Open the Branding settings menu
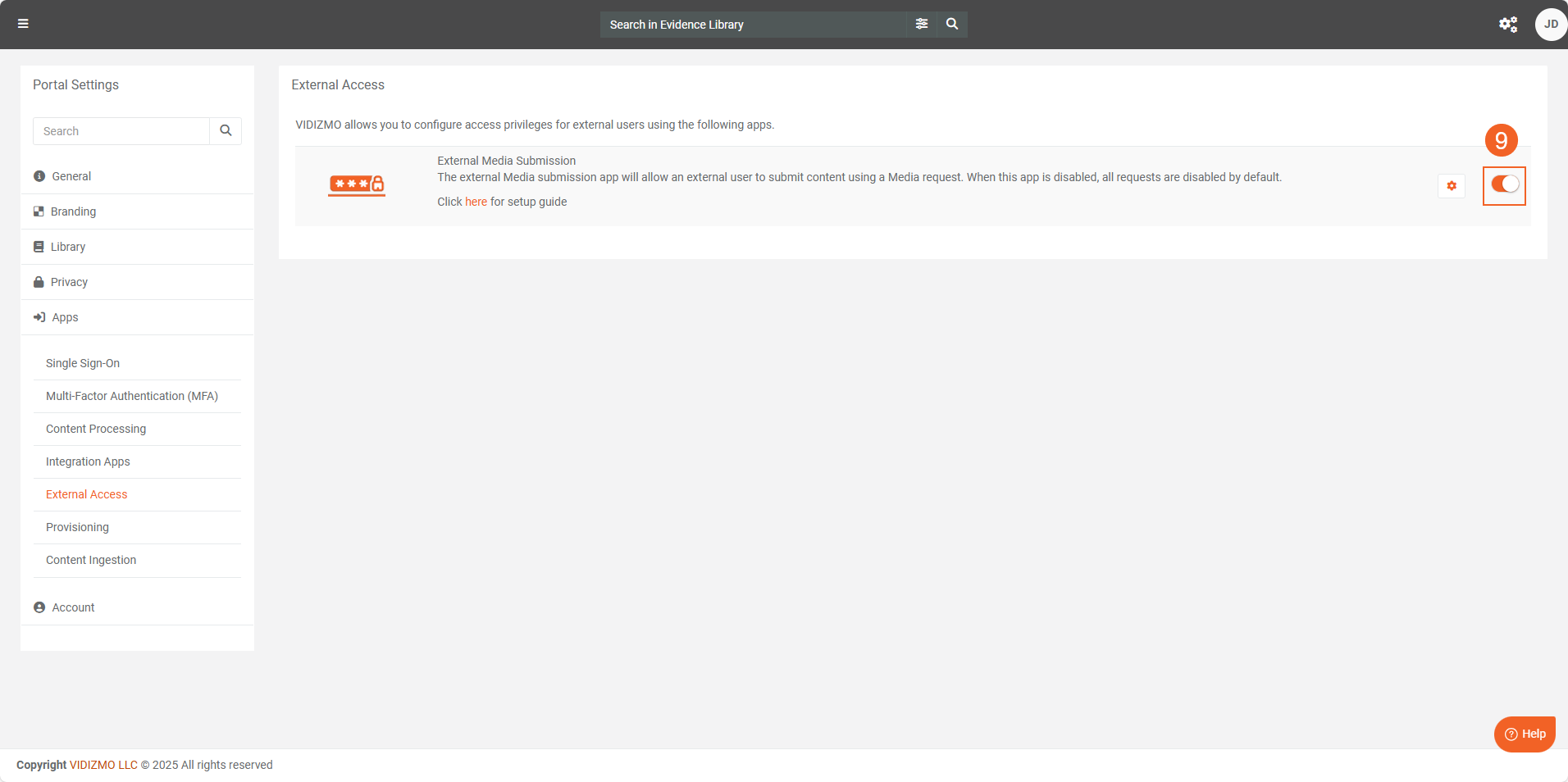Screen dimensions: 1568x782 coord(73,211)
